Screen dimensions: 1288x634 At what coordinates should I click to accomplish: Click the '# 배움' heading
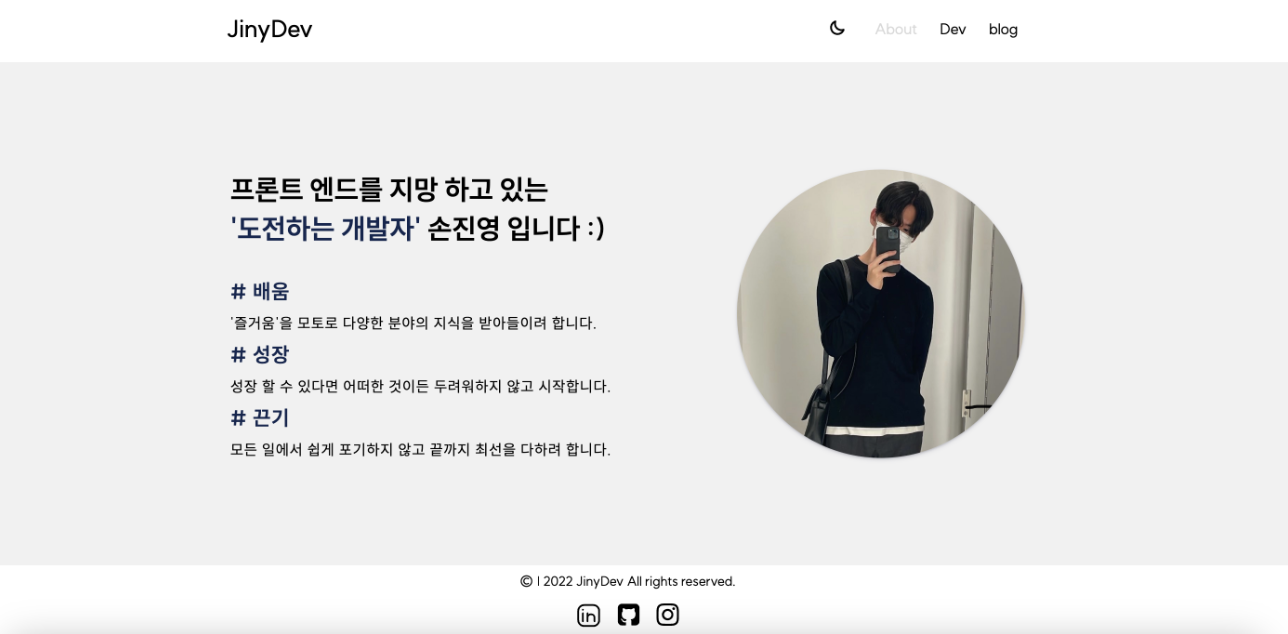260,291
